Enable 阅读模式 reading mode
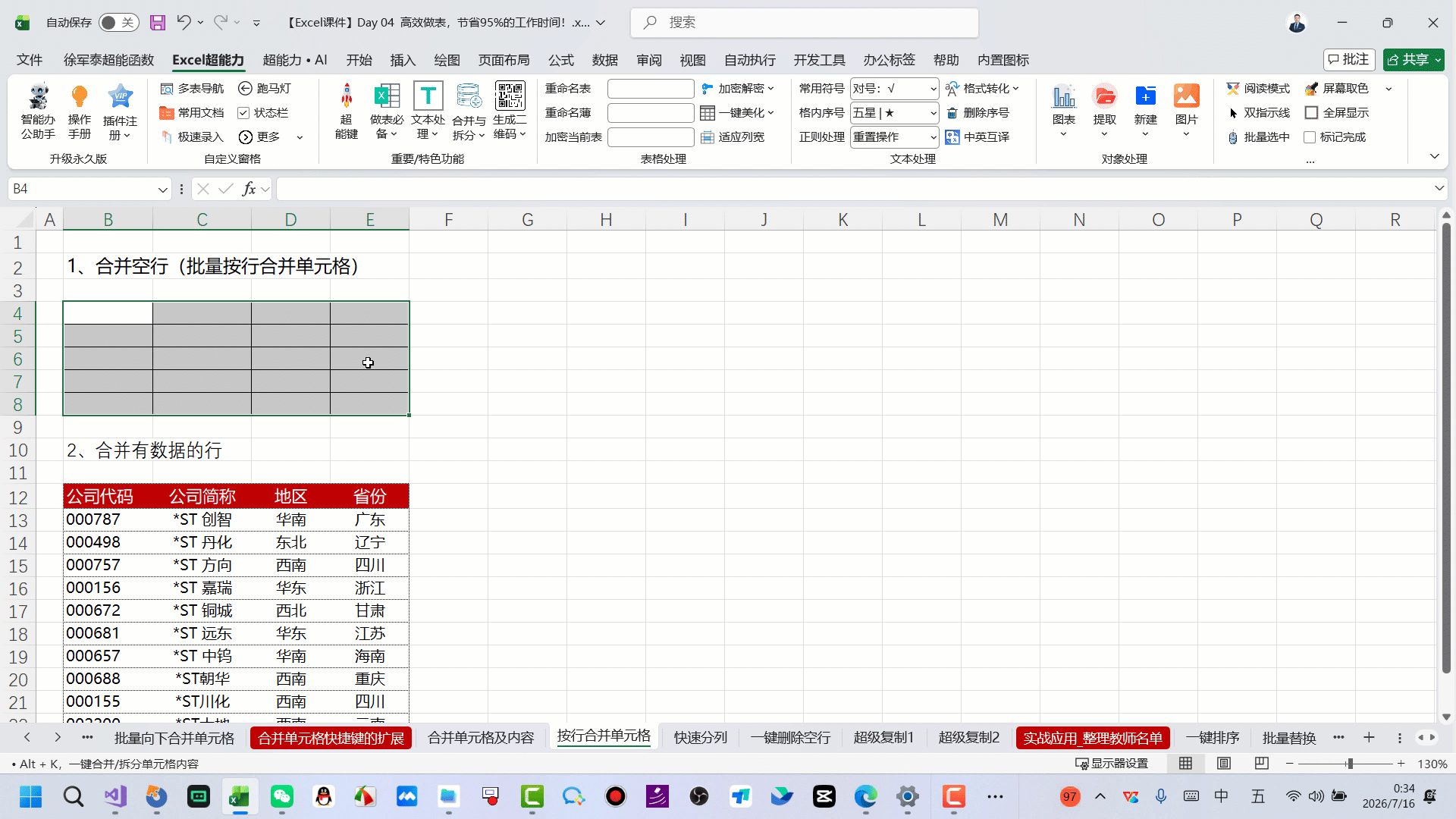 [1258, 89]
